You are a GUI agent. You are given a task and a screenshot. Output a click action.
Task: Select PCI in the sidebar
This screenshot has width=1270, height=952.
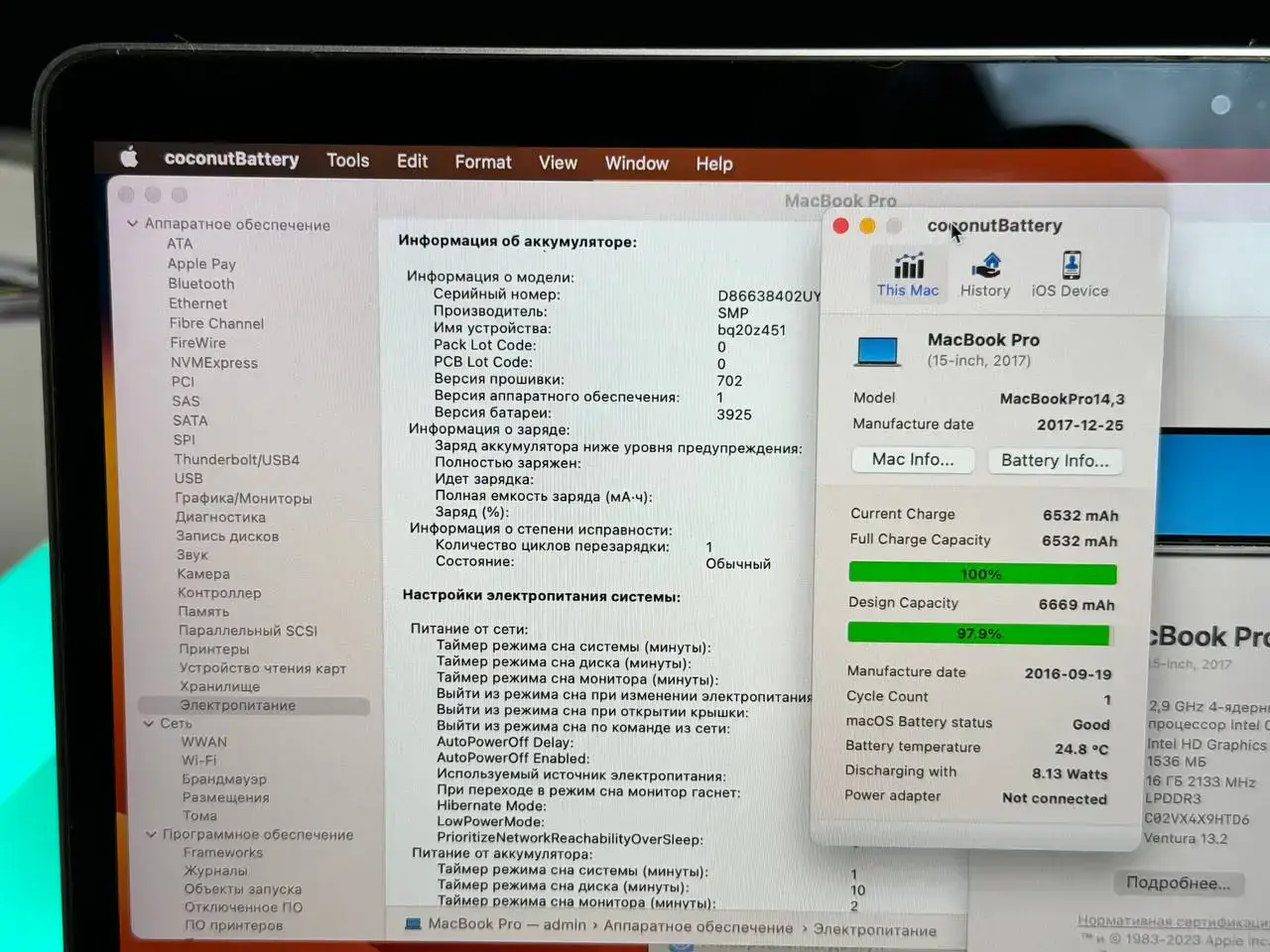(x=183, y=382)
